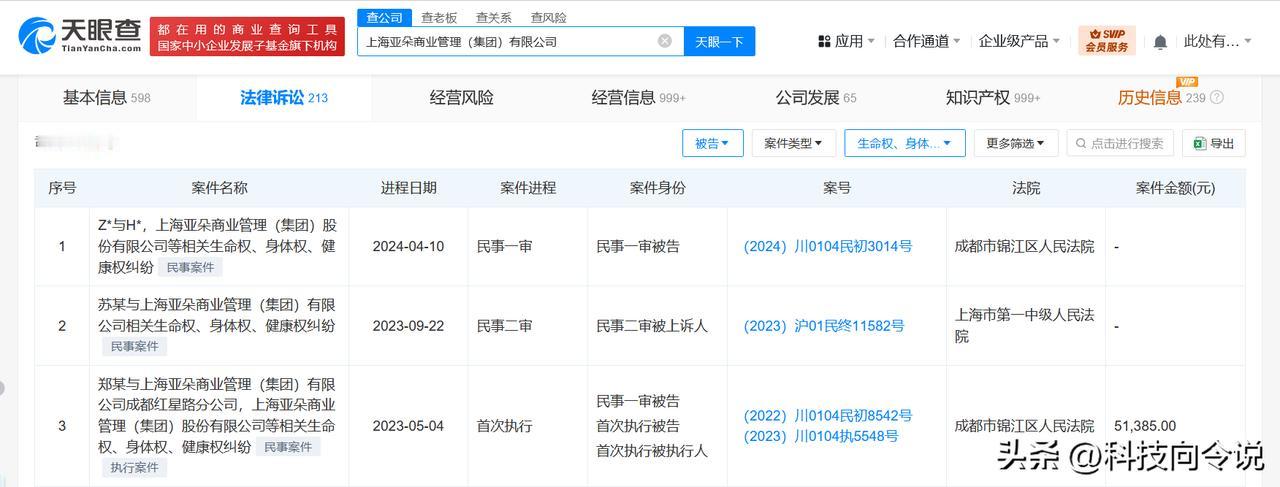
Task: Click the 郑某 case name in row 3
Action: tap(217, 415)
